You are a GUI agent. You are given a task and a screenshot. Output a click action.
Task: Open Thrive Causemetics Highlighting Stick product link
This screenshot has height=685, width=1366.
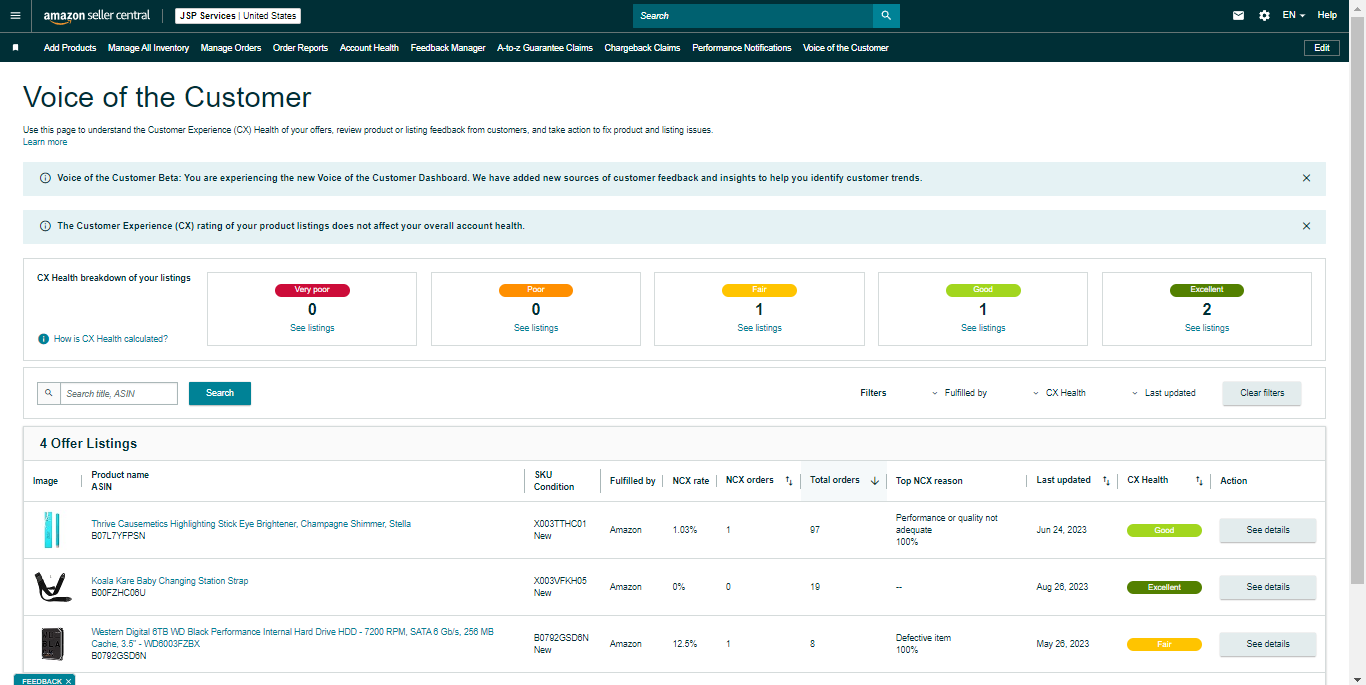(x=251, y=524)
